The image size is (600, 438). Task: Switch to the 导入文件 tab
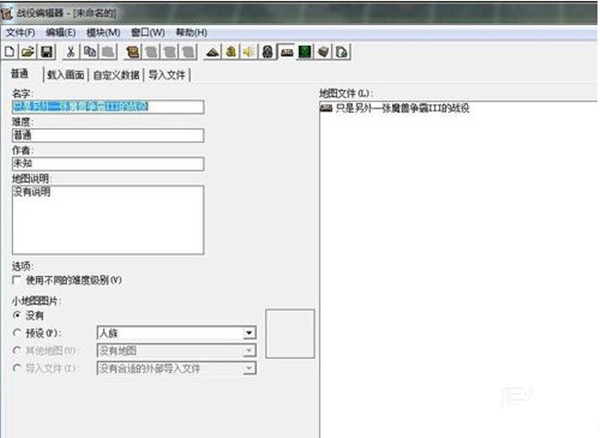[x=167, y=75]
